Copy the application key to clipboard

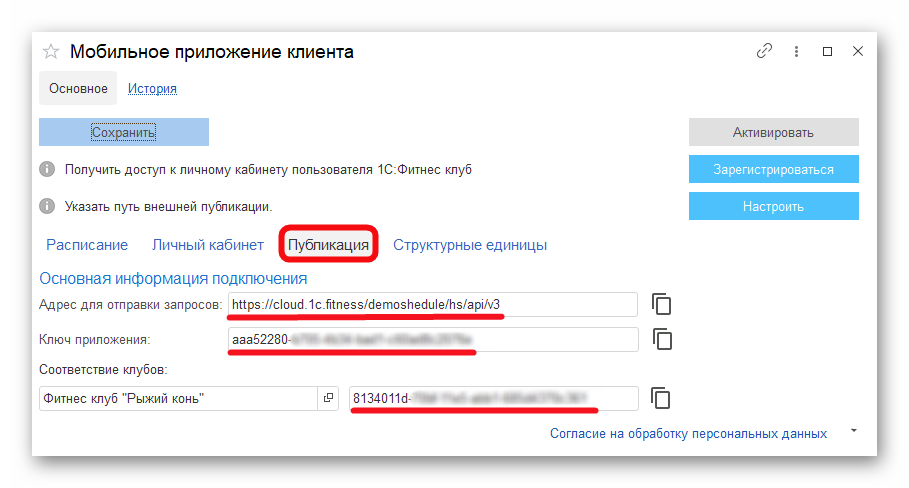(x=662, y=339)
